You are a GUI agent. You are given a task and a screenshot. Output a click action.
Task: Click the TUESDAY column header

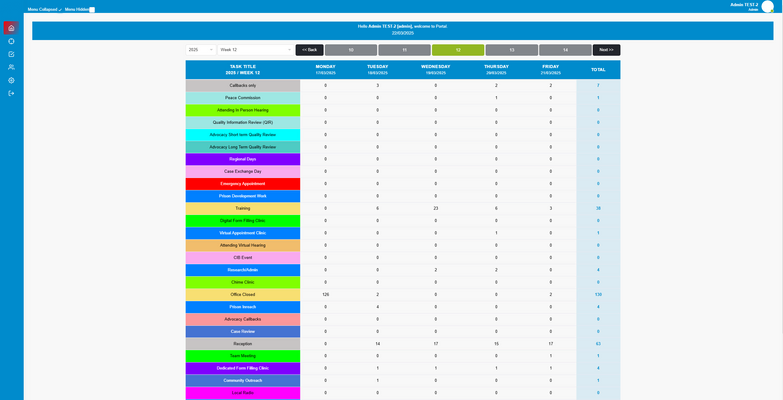(378, 69)
